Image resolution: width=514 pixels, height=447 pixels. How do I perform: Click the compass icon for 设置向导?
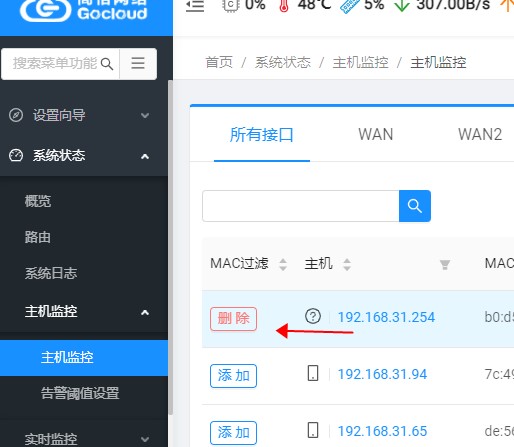point(16,115)
